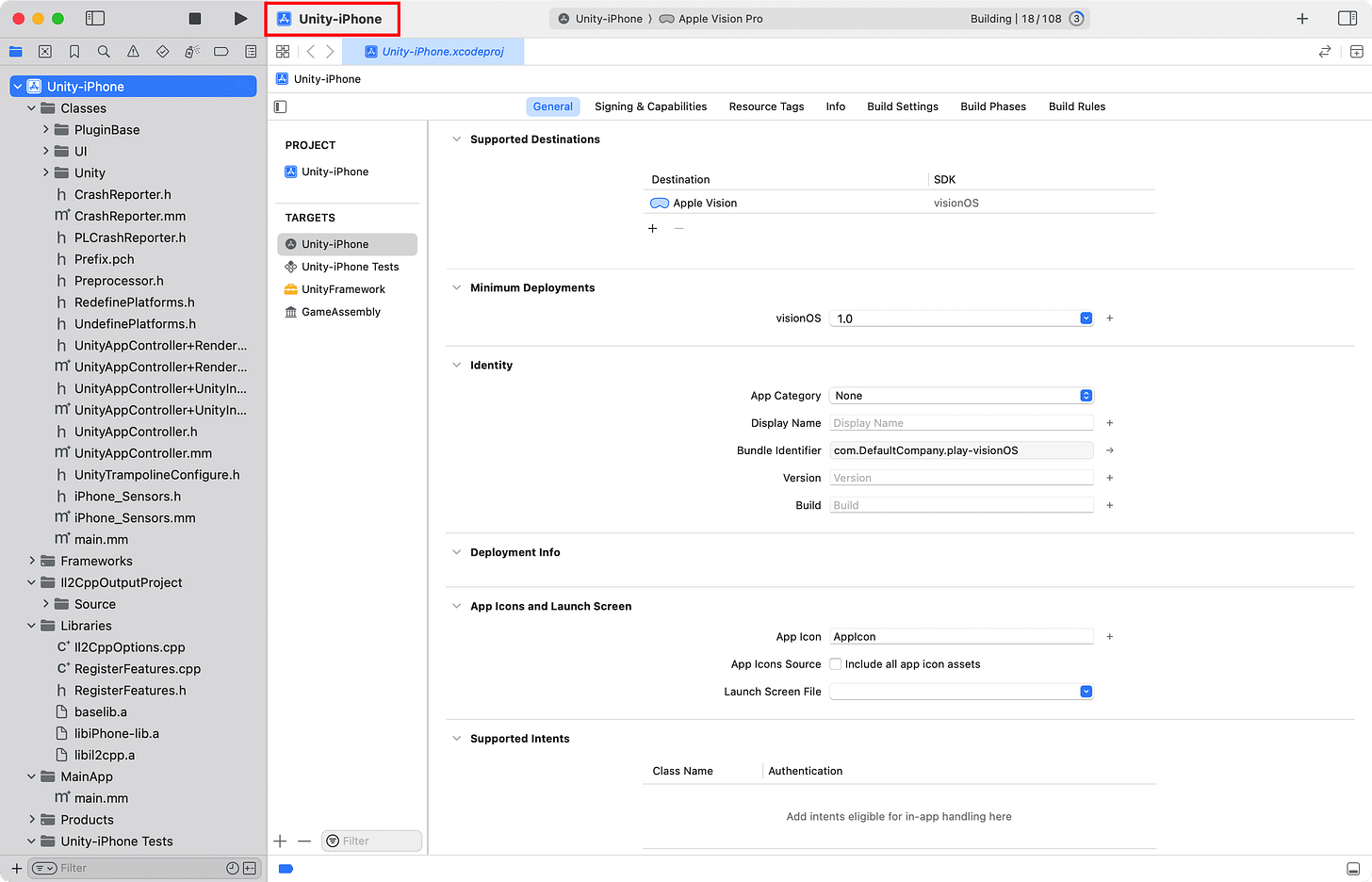Open the Build Phases tab
Screen dimensions: 1372x882
[993, 106]
